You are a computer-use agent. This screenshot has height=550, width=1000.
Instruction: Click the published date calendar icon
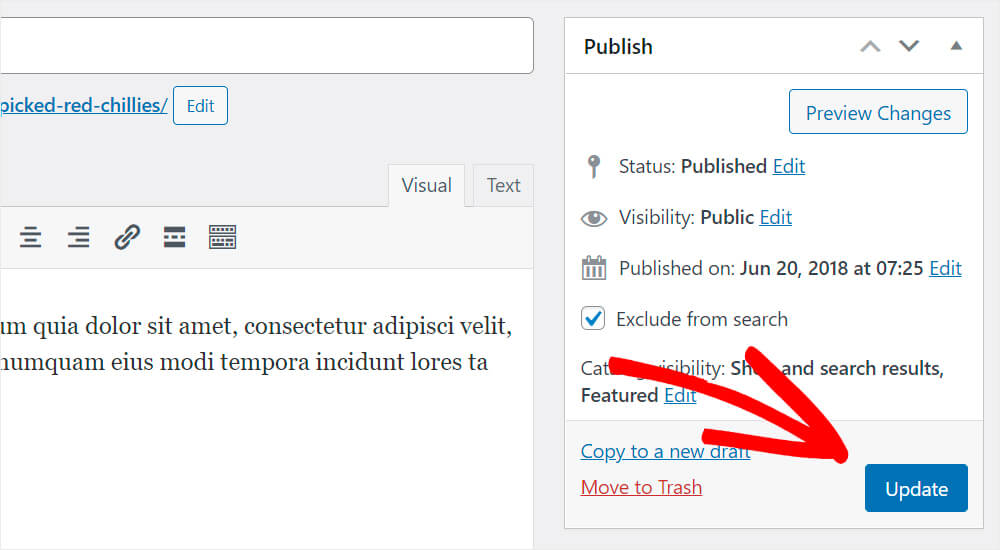click(x=594, y=268)
